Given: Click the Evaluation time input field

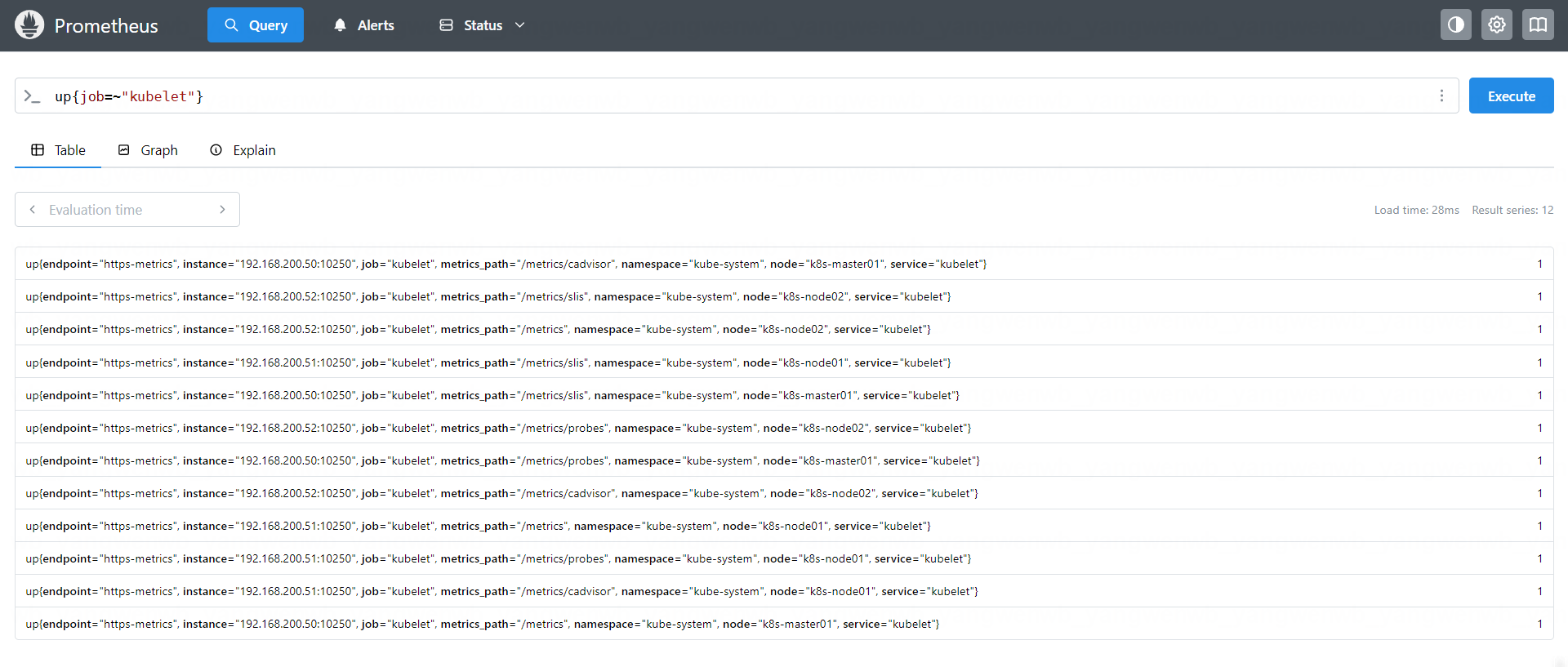Looking at the screenshot, I should tap(127, 210).
